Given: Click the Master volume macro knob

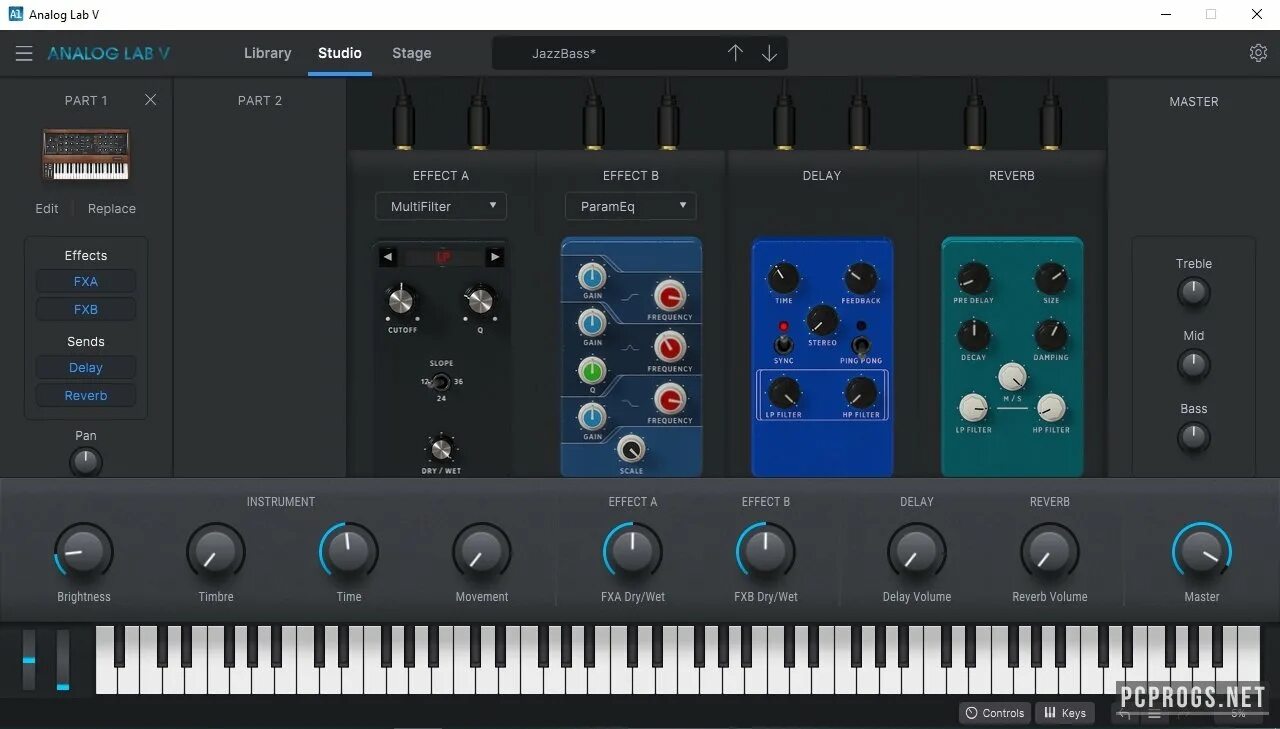Looking at the screenshot, I should (1201, 552).
